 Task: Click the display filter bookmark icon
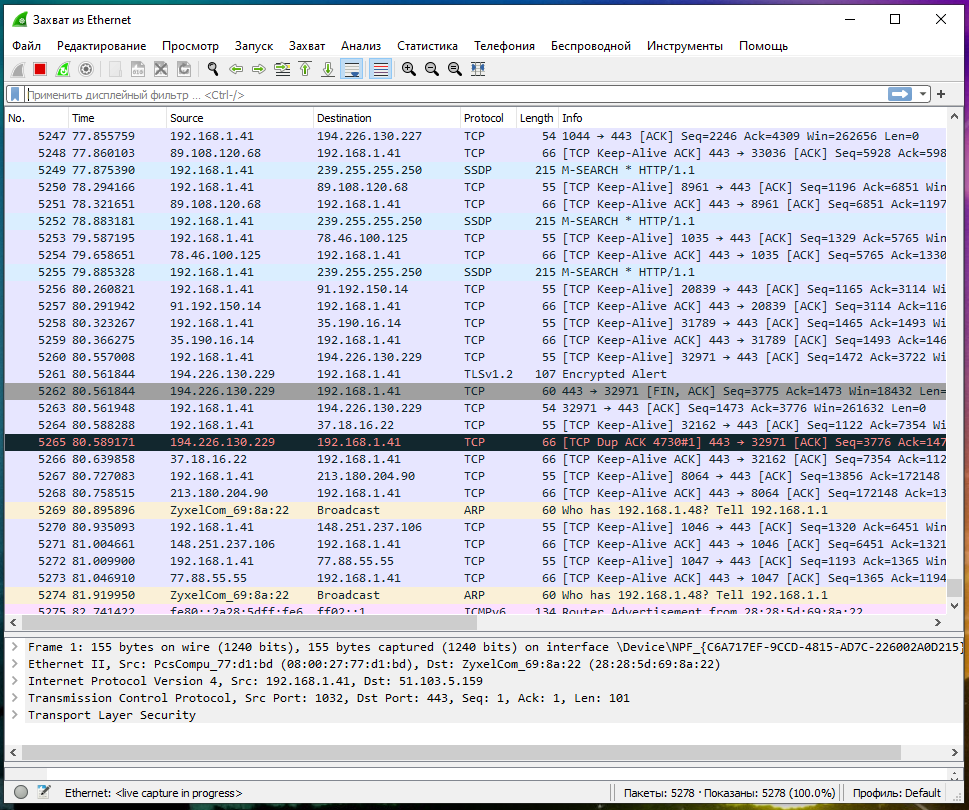click(x=15, y=94)
